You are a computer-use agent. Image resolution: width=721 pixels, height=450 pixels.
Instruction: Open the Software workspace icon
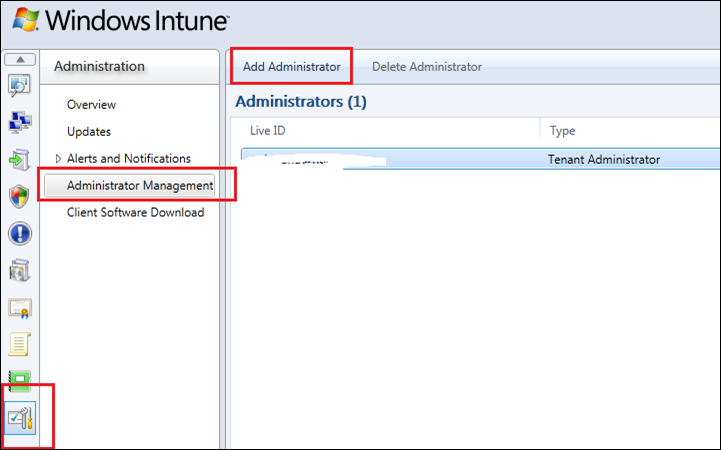pyautogui.click(x=19, y=270)
